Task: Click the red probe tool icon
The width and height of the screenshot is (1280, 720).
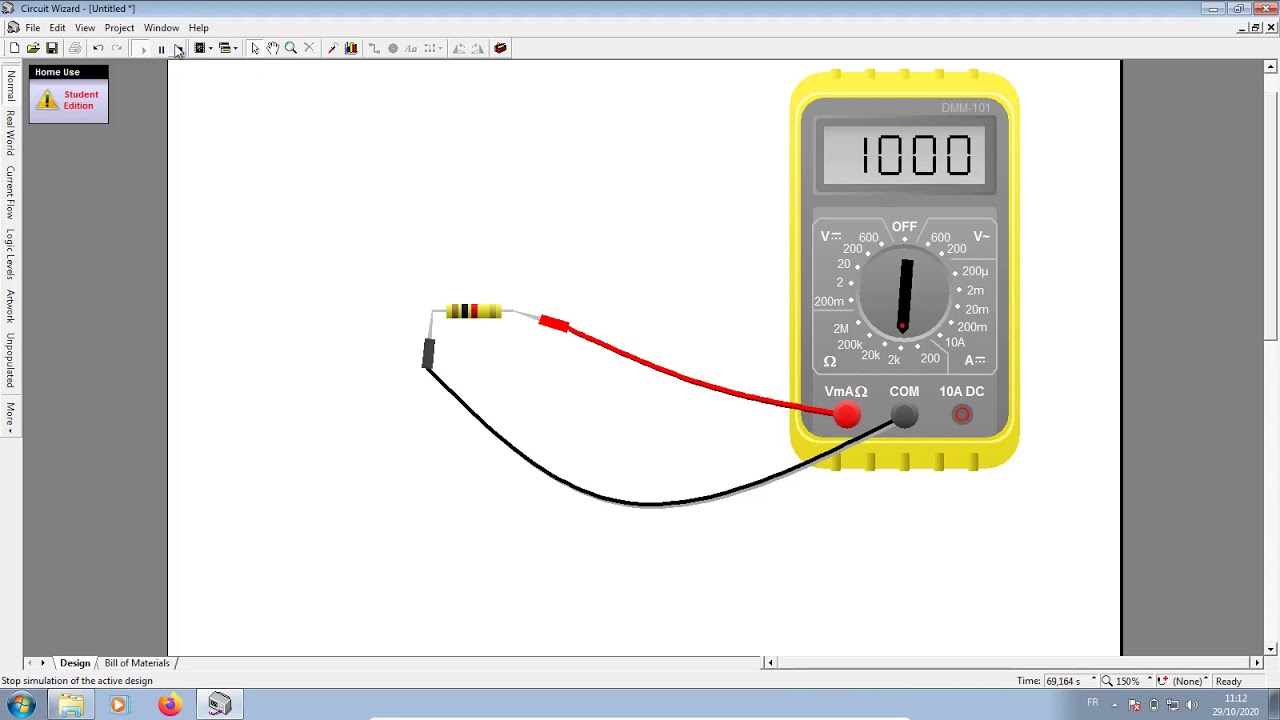Action: coord(333,48)
